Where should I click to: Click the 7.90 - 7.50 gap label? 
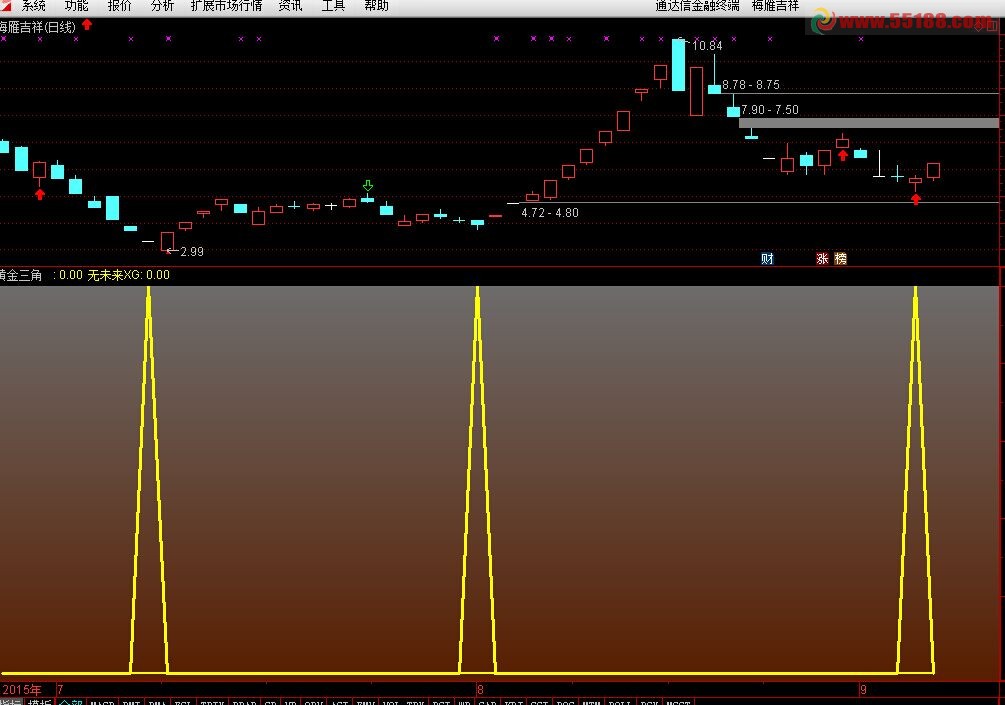click(770, 110)
